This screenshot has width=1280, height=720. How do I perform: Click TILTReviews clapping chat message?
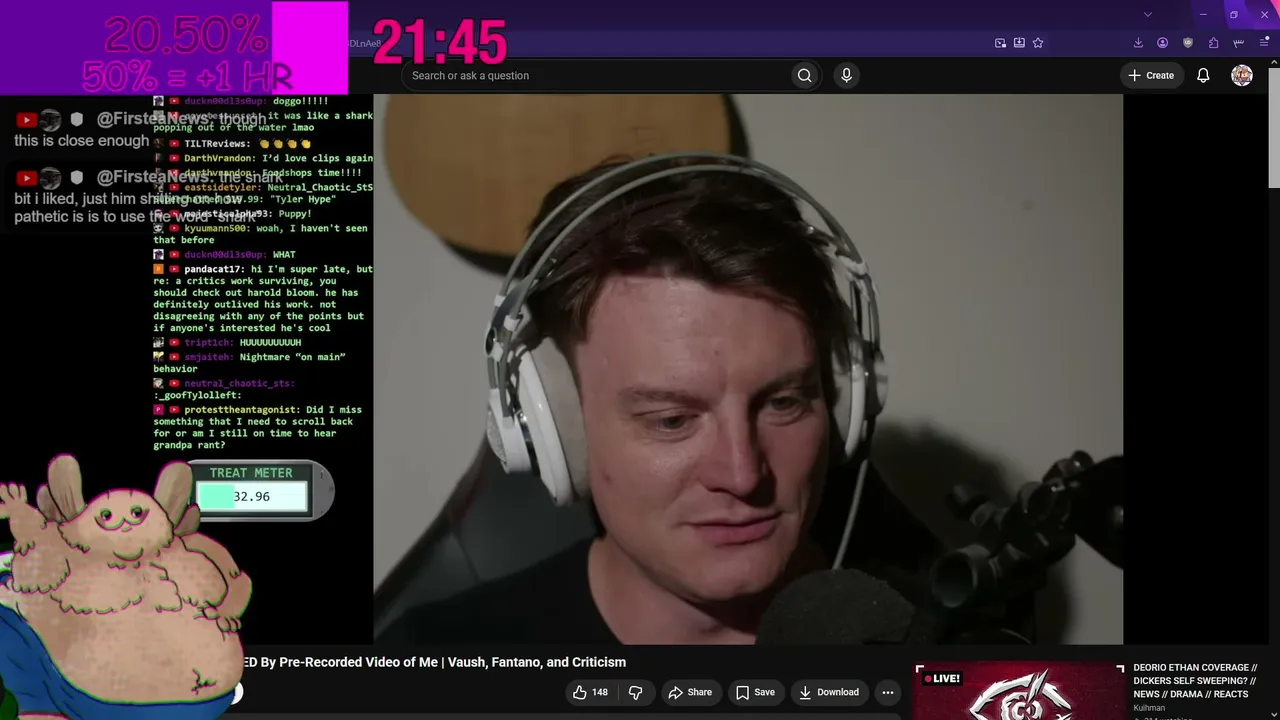(232, 144)
